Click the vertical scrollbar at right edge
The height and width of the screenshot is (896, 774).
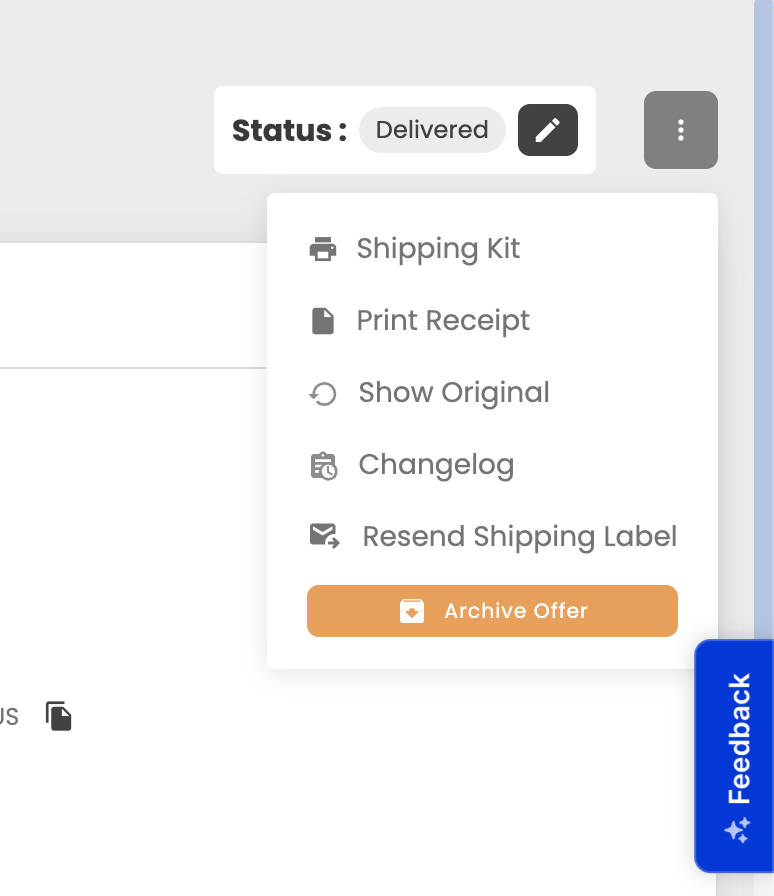(x=764, y=320)
